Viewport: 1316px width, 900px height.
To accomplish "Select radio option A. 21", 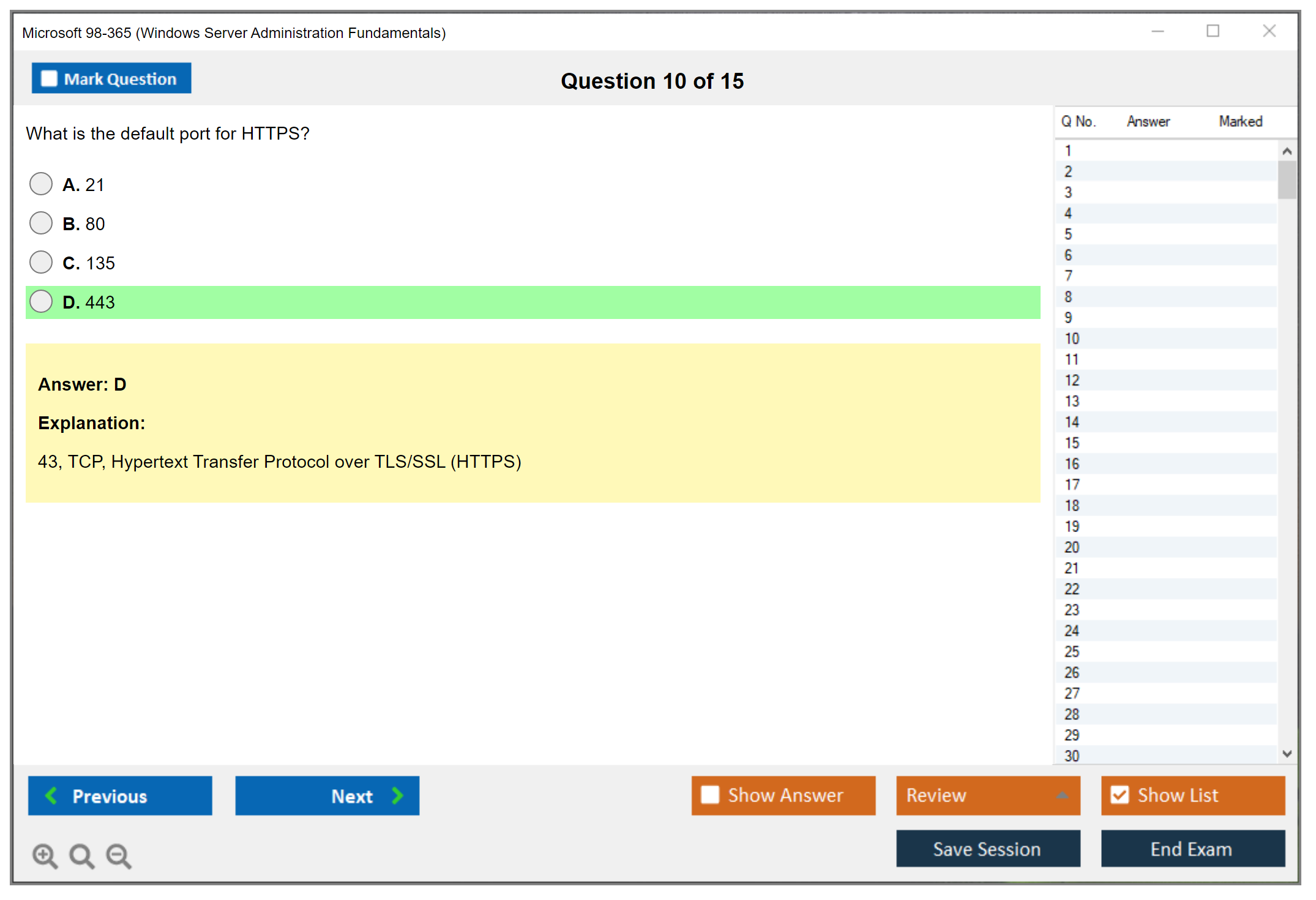I will pyautogui.click(x=41, y=184).
